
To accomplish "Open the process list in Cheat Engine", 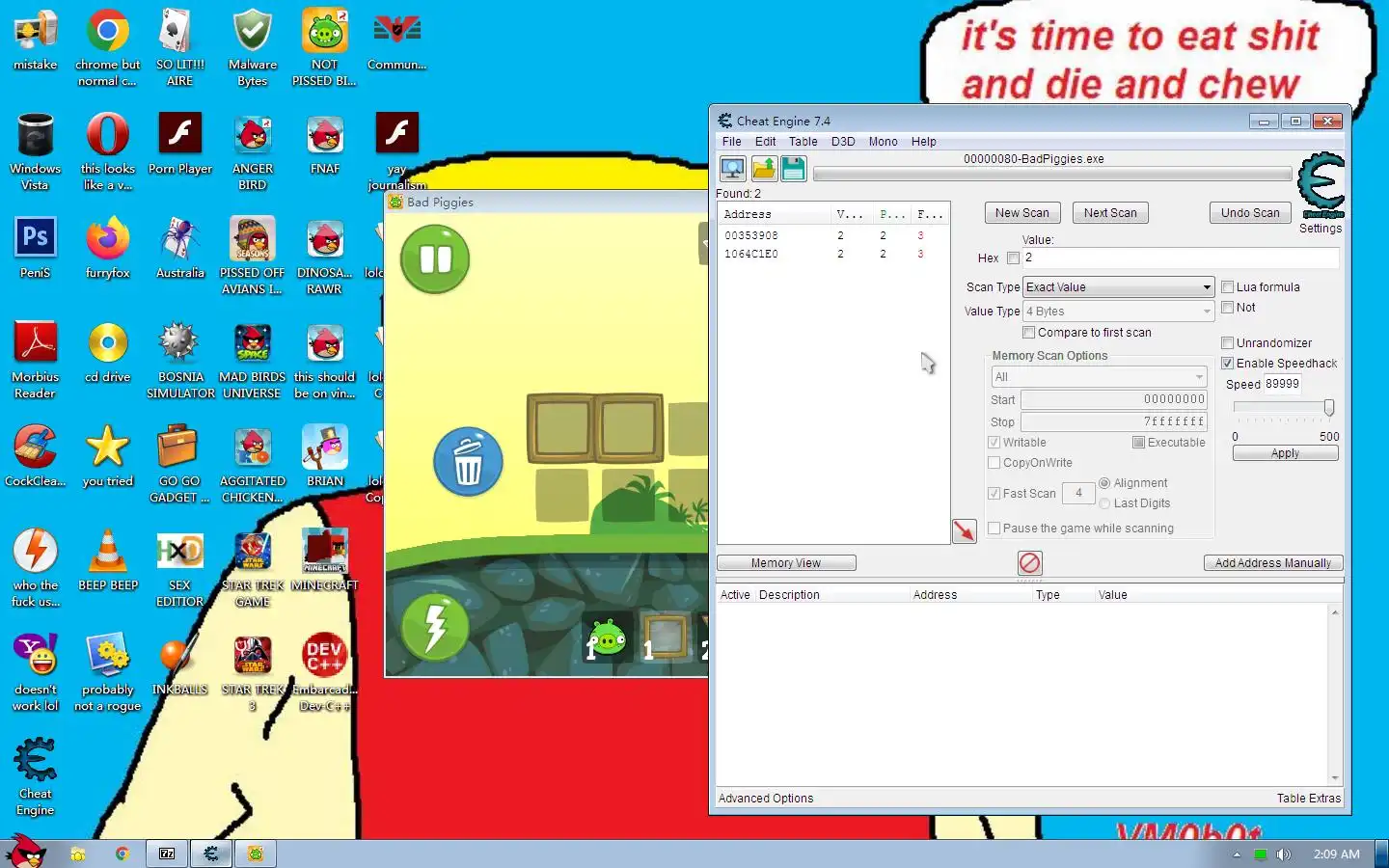I will pyautogui.click(x=733, y=169).
